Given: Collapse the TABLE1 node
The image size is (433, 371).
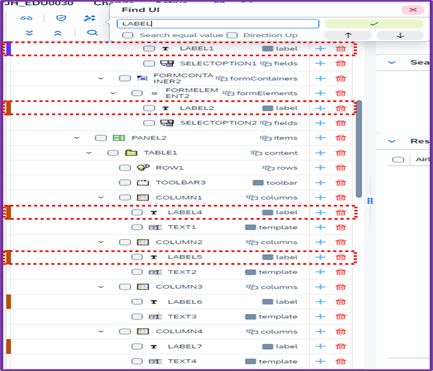Looking at the screenshot, I should click(x=89, y=153).
